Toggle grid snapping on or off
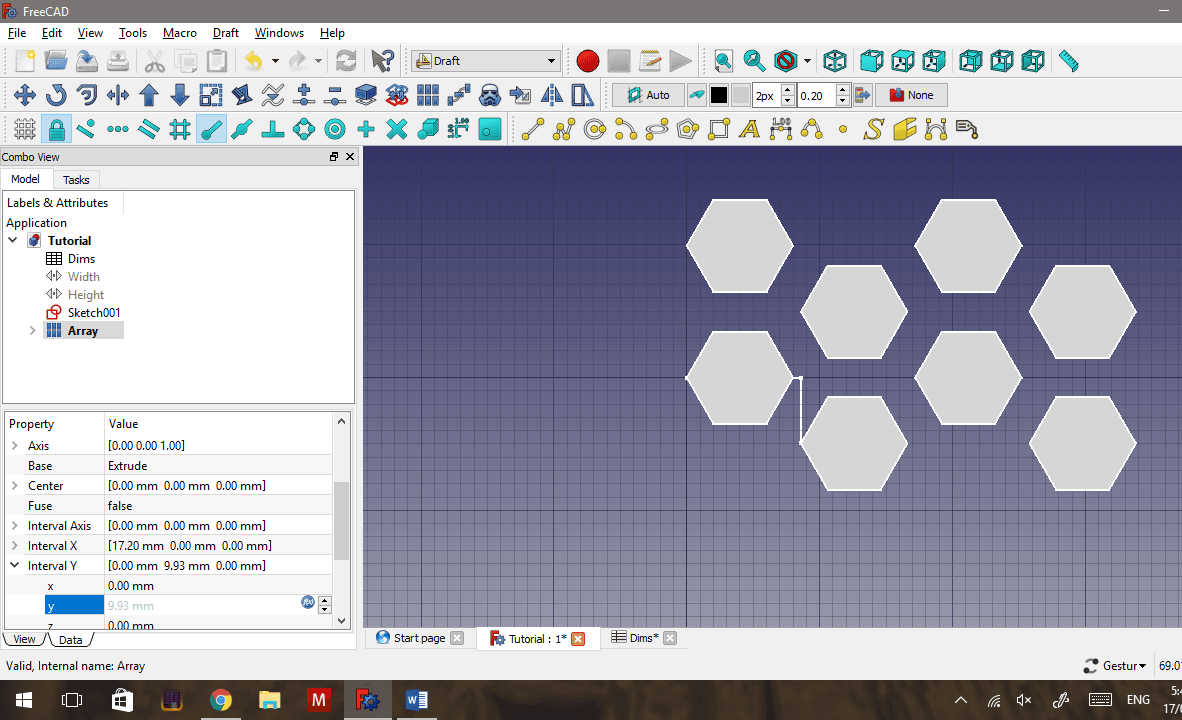Screen dimensions: 1182x720 [x=179, y=128]
